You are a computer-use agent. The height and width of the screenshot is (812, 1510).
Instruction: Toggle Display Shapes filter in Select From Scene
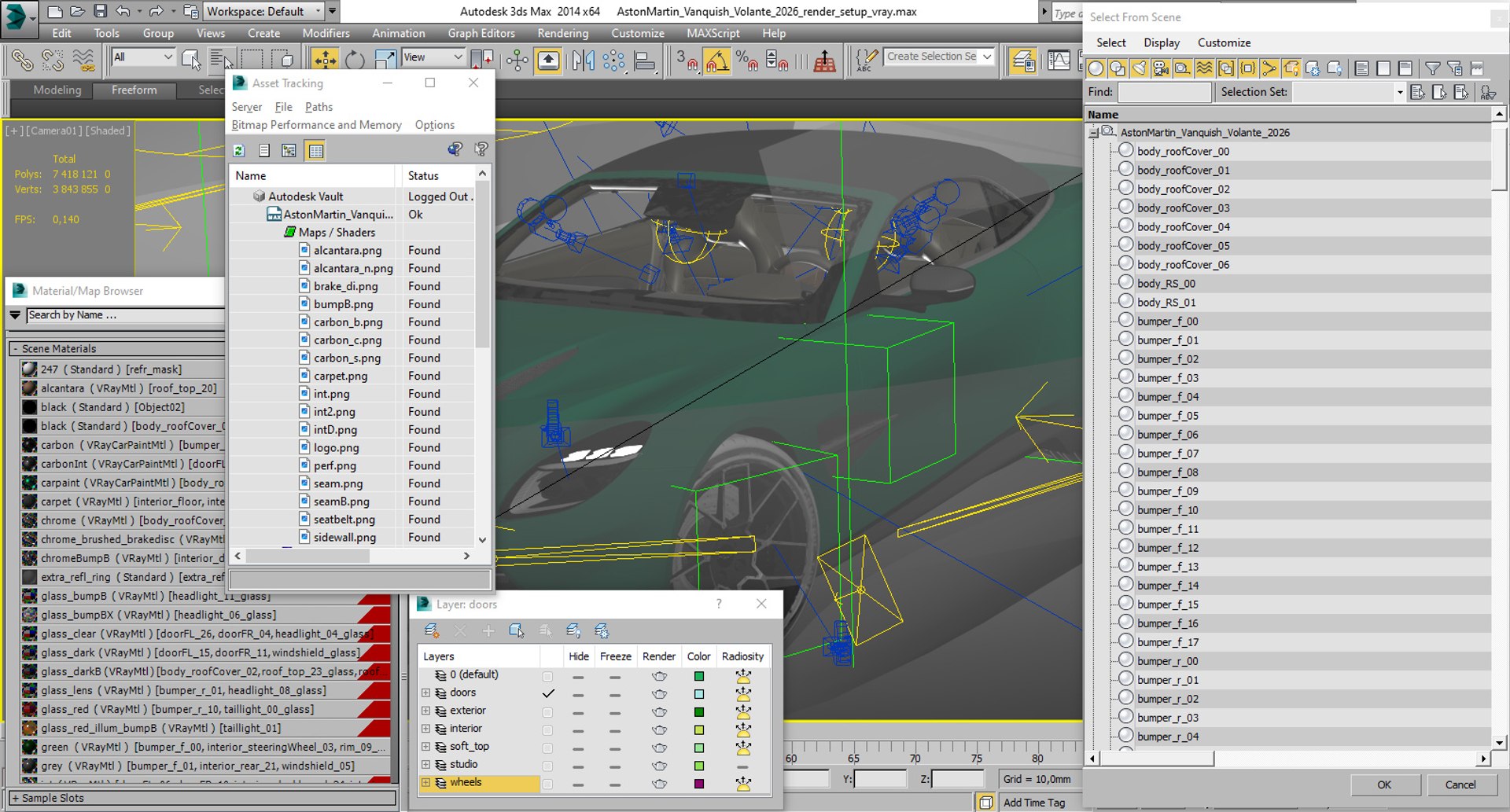click(1118, 68)
